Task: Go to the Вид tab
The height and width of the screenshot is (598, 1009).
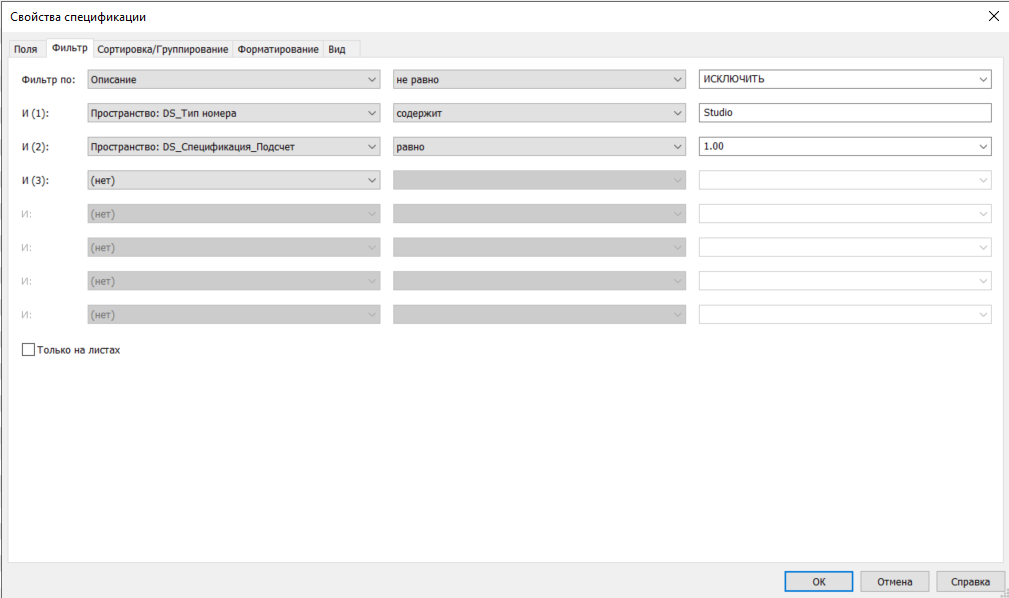Action: pyautogui.click(x=337, y=49)
